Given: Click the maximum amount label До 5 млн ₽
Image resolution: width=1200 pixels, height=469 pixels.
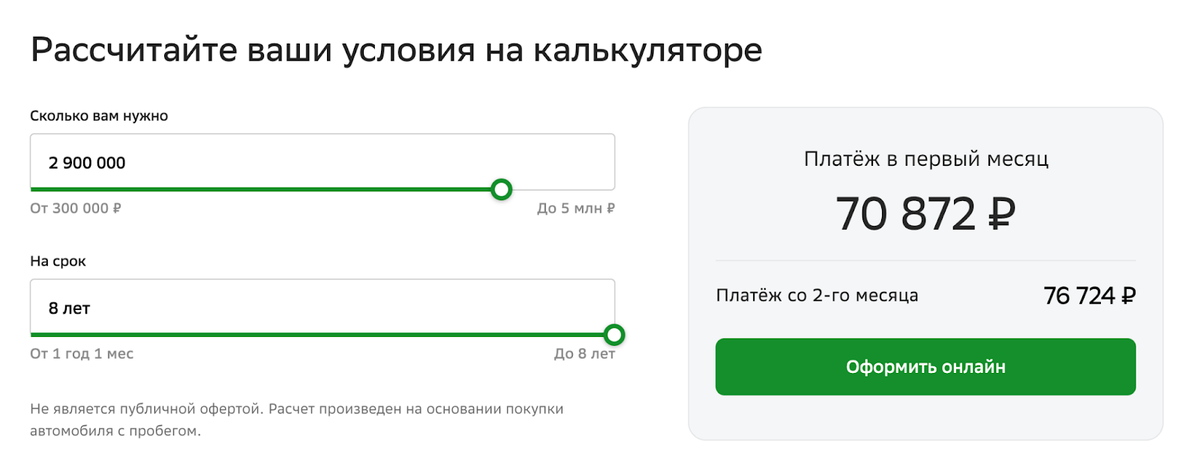Looking at the screenshot, I should (x=576, y=209).
